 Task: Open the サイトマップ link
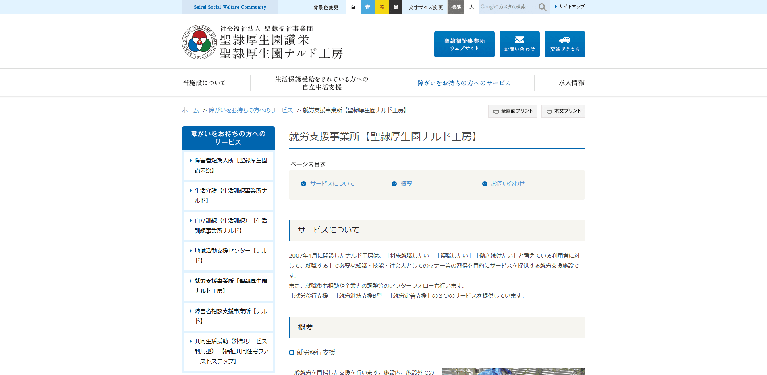[569, 7]
